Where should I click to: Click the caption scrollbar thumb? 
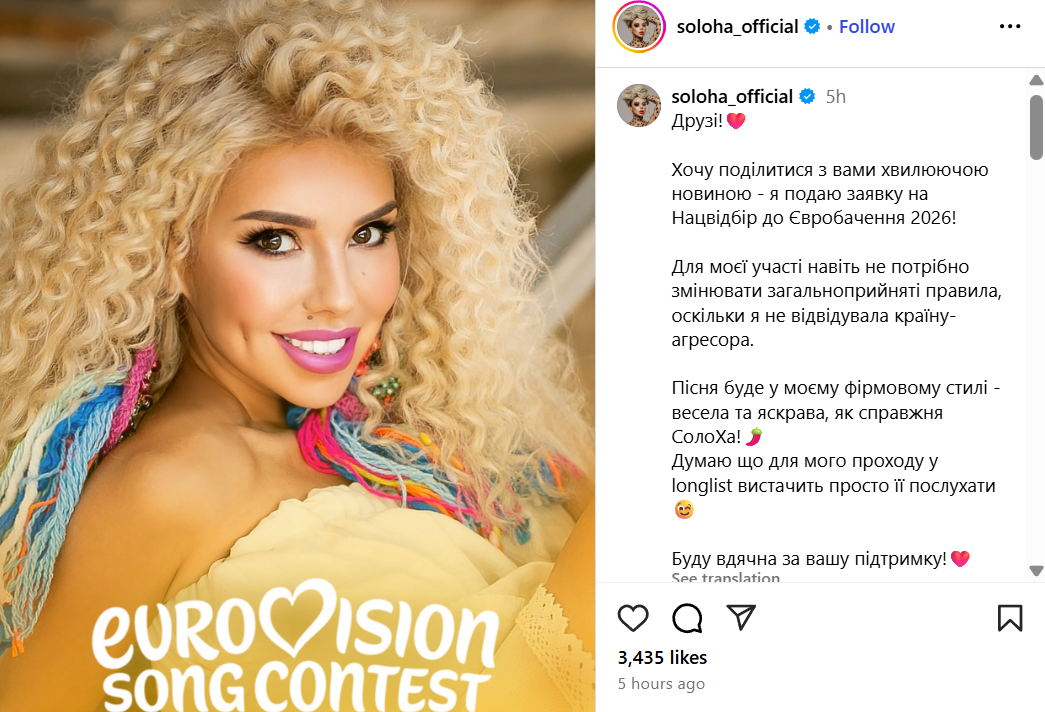(1036, 127)
